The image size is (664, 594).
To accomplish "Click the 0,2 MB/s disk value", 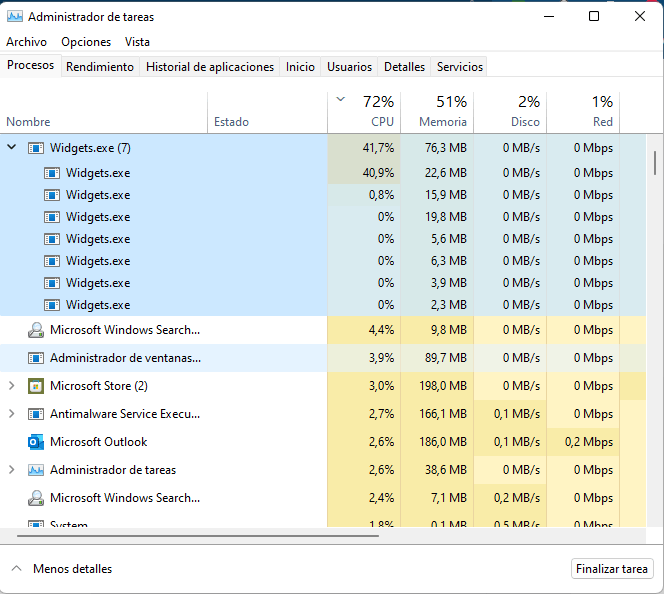I will pos(517,498).
